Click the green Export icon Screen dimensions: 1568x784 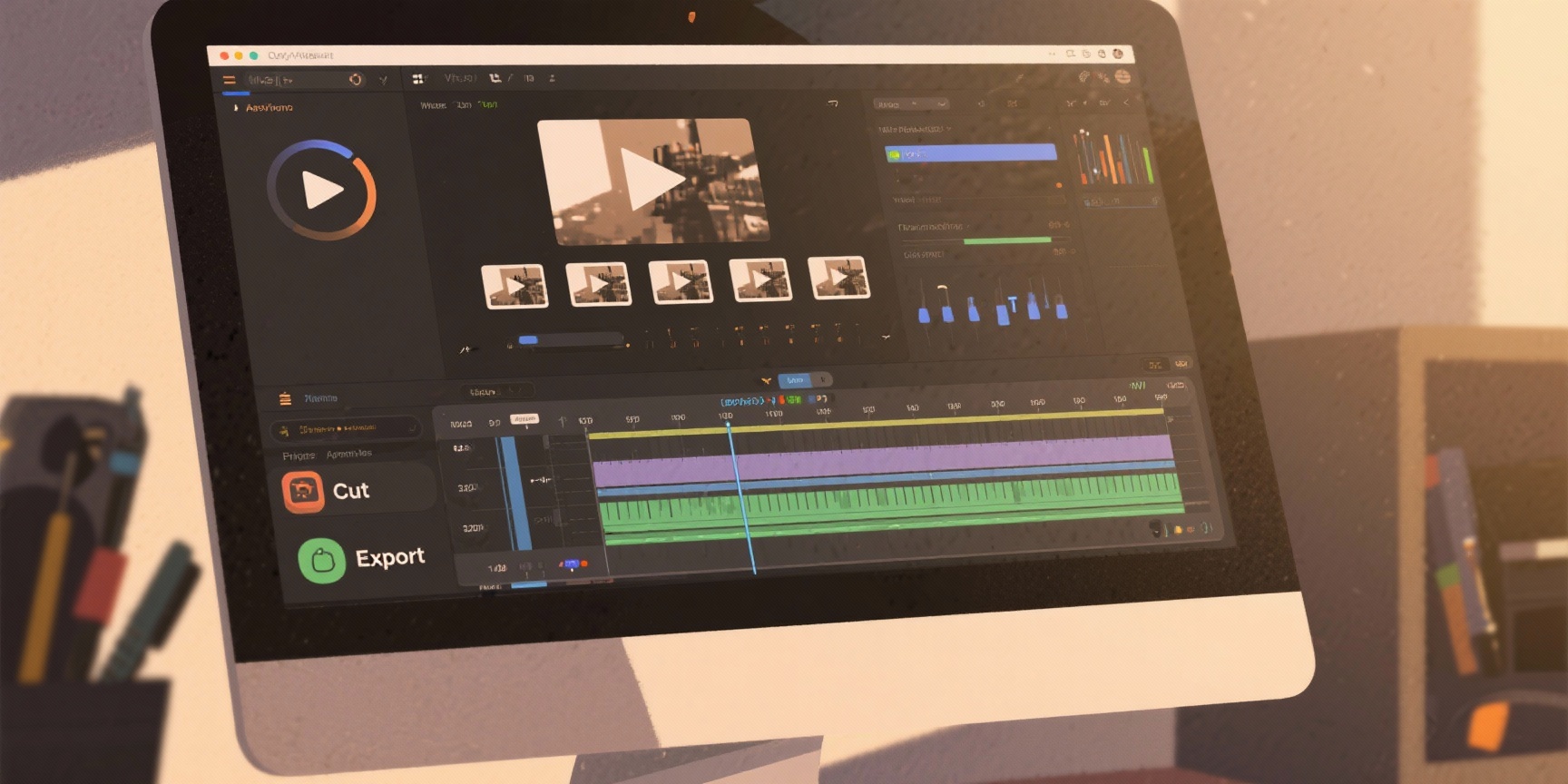[x=321, y=560]
